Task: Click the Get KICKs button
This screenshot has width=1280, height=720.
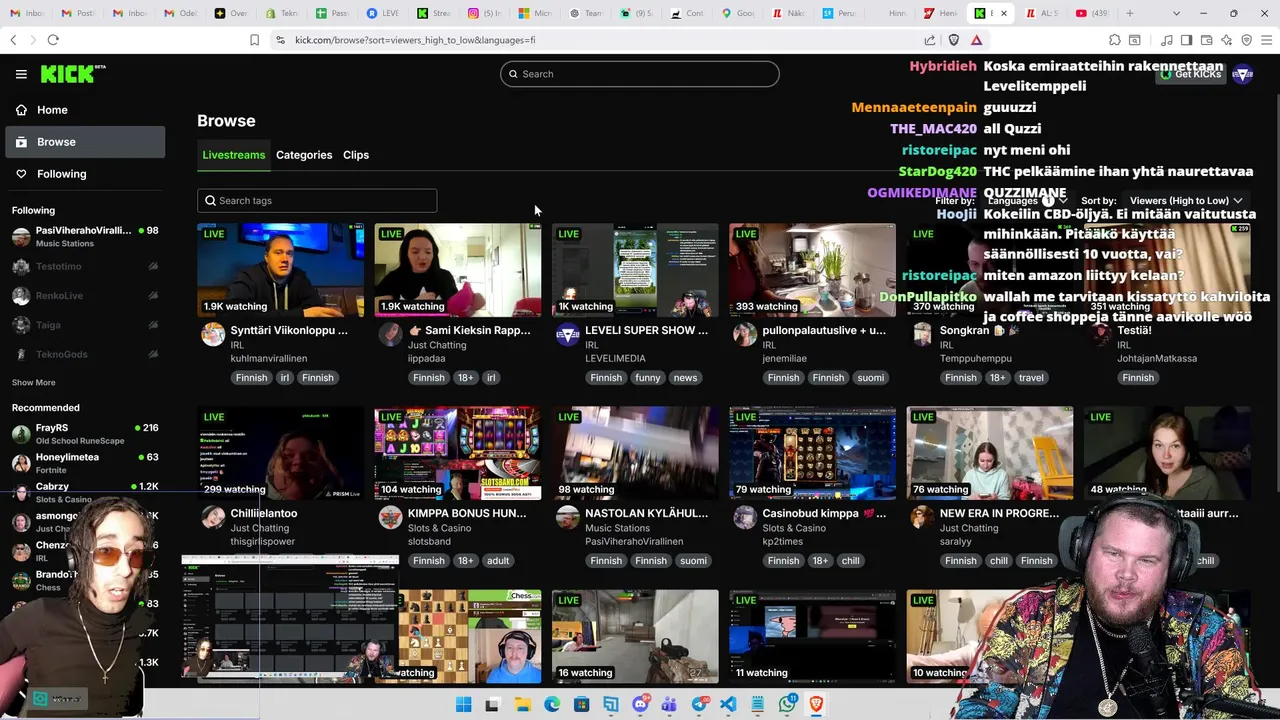Action: click(x=1190, y=74)
